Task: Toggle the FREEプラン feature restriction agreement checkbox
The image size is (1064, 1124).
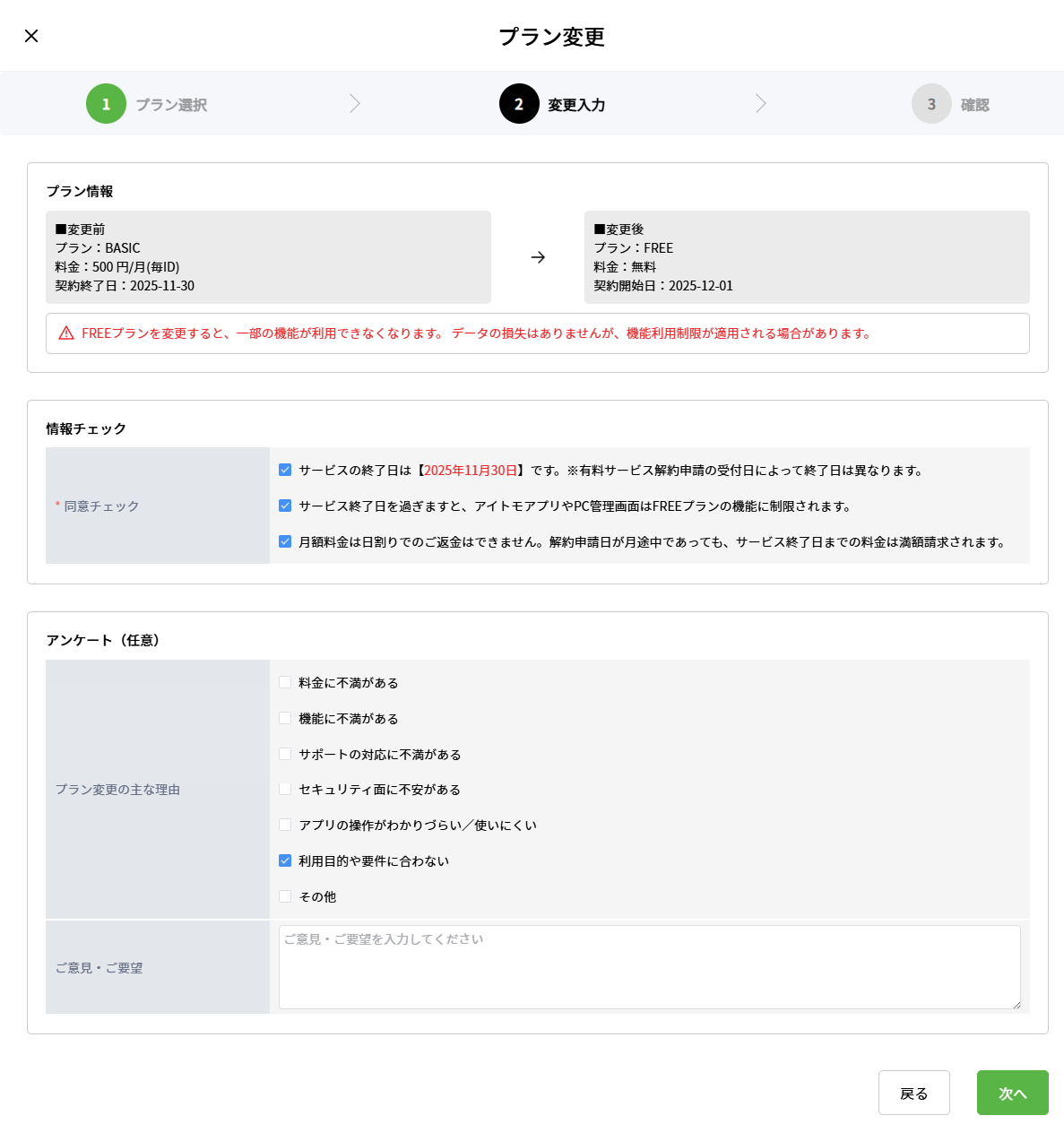Action: coord(285,506)
